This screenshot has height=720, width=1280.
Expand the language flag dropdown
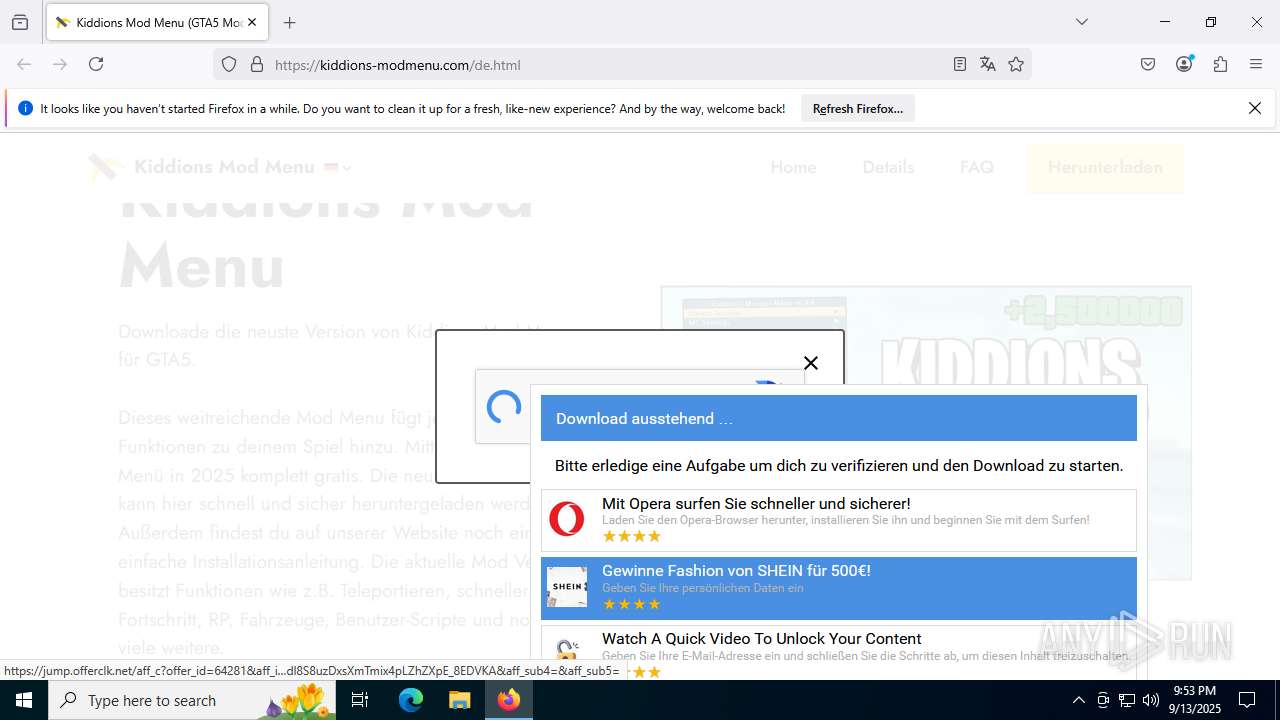point(338,167)
